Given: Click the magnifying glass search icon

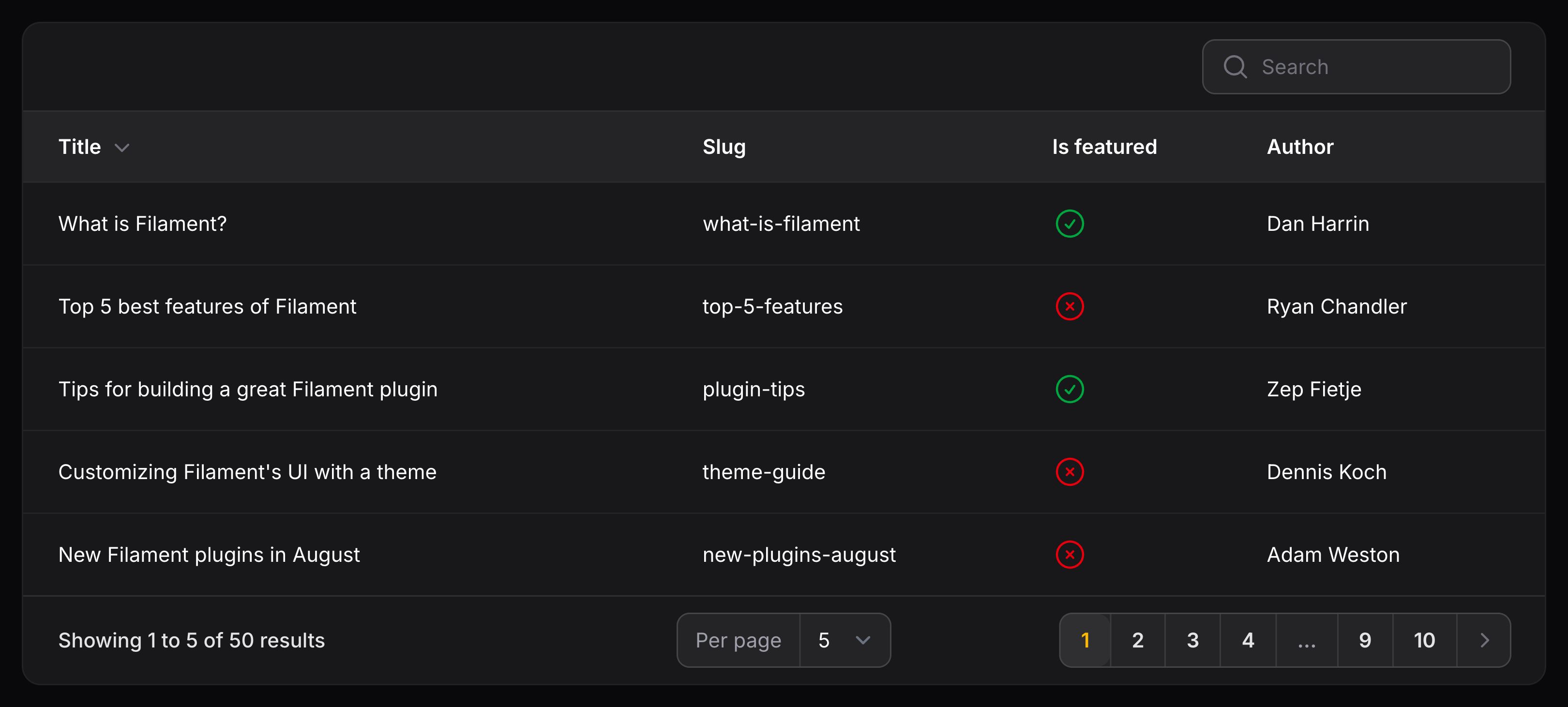Looking at the screenshot, I should (1235, 67).
